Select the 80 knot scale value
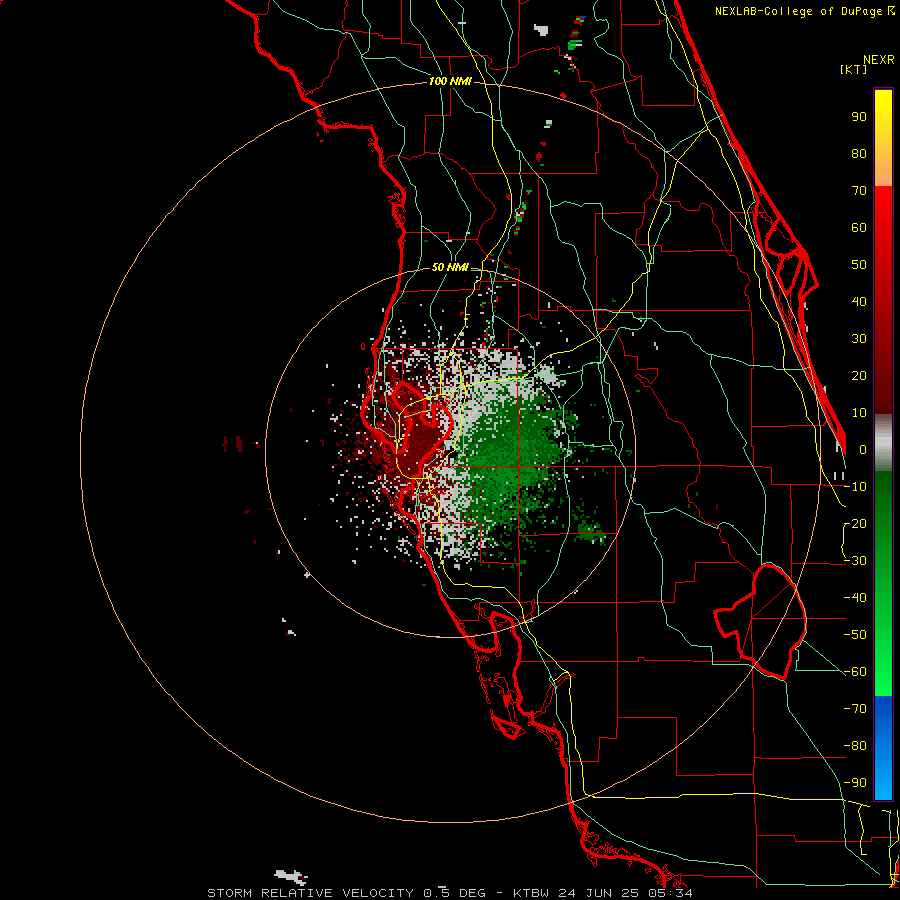Screen dimensions: 900x900 coord(859,153)
